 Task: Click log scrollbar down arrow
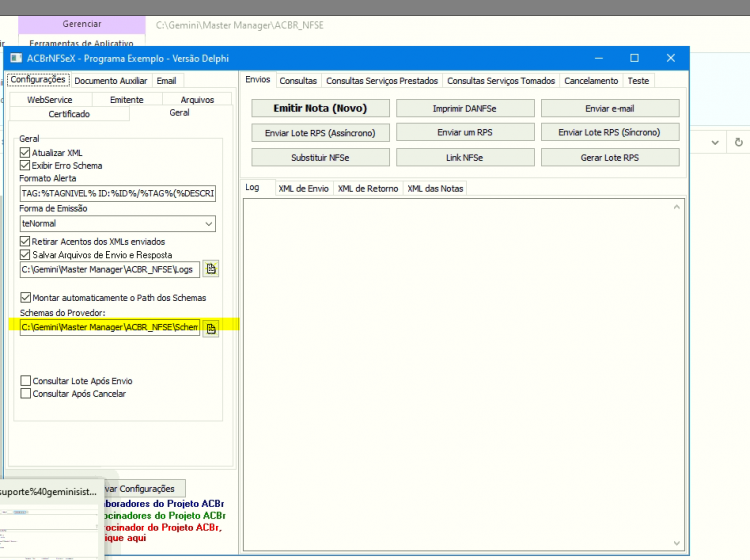(x=676, y=543)
